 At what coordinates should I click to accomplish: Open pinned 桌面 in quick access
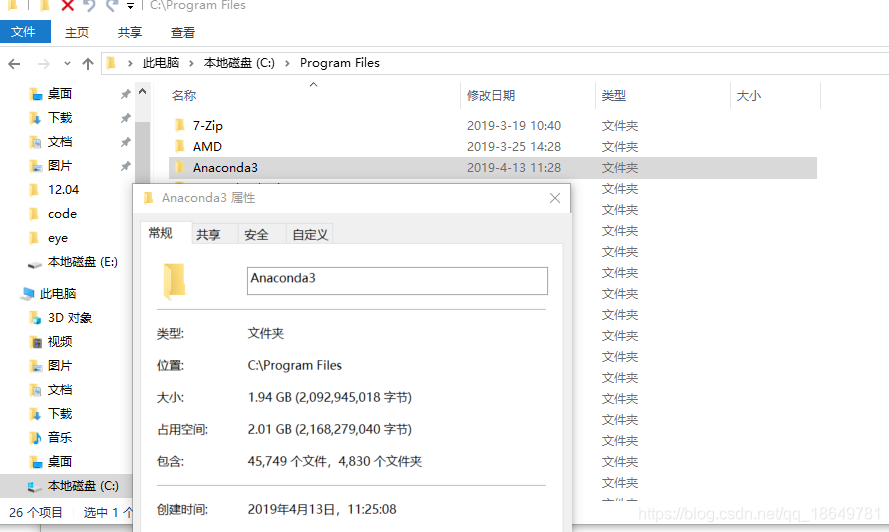click(x=60, y=94)
